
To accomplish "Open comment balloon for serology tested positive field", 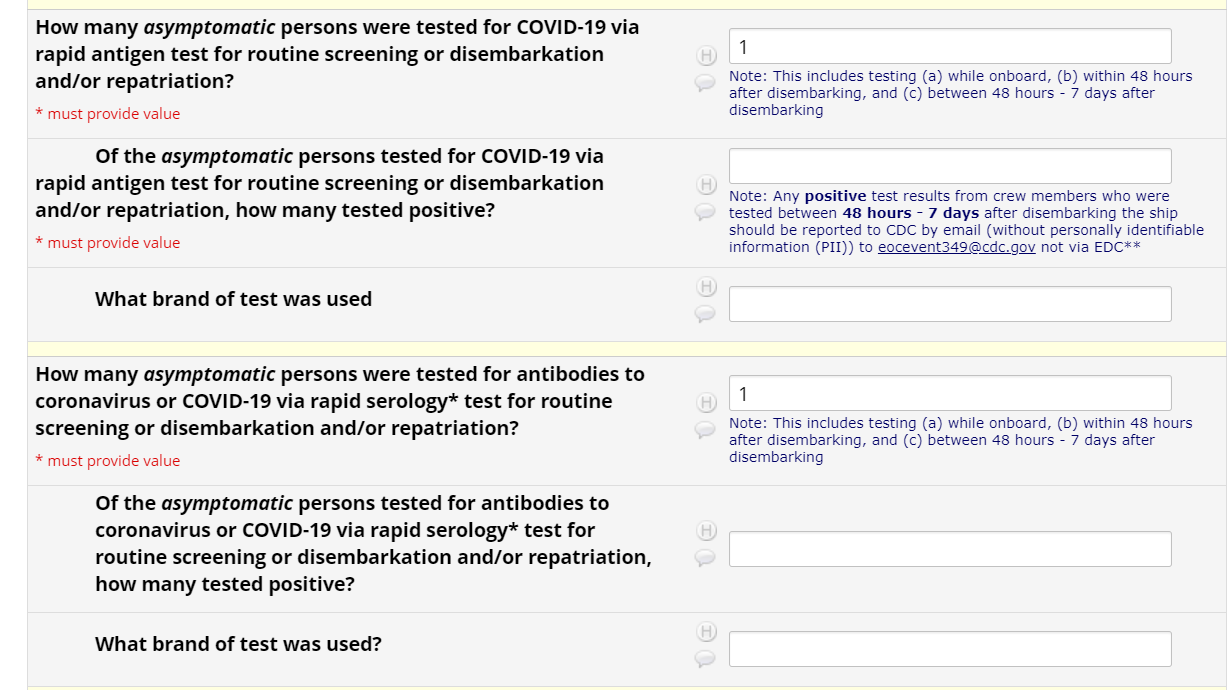I will pyautogui.click(x=705, y=558).
